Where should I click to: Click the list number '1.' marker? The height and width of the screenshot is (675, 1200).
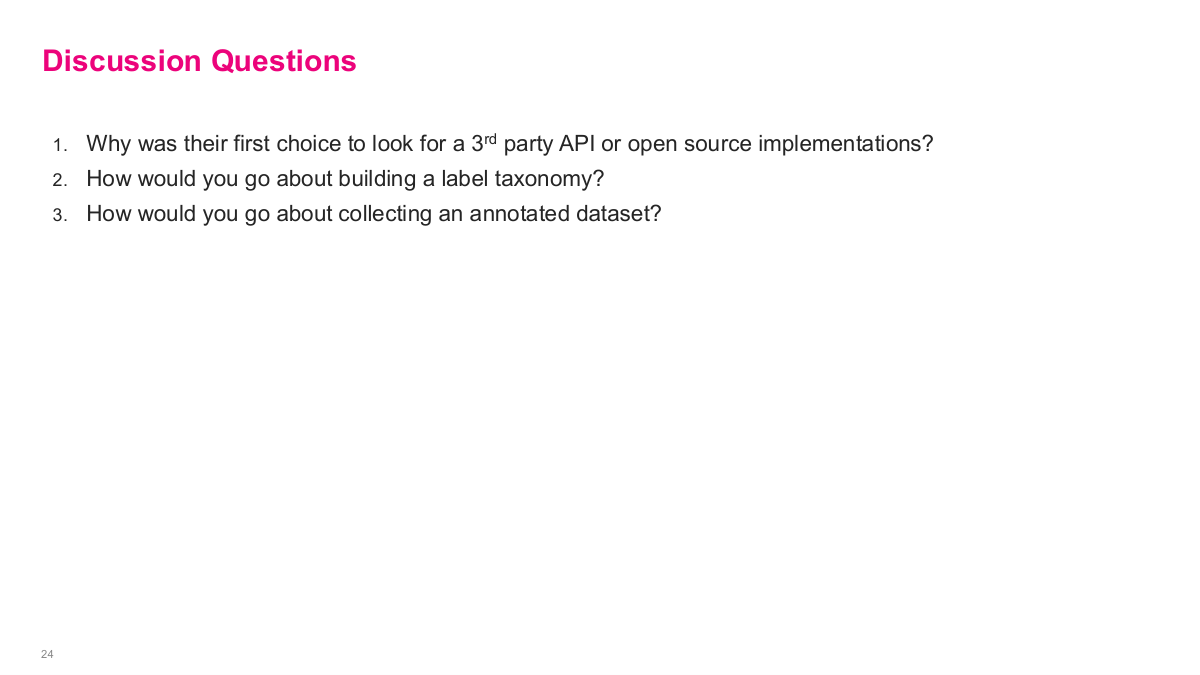(60, 146)
